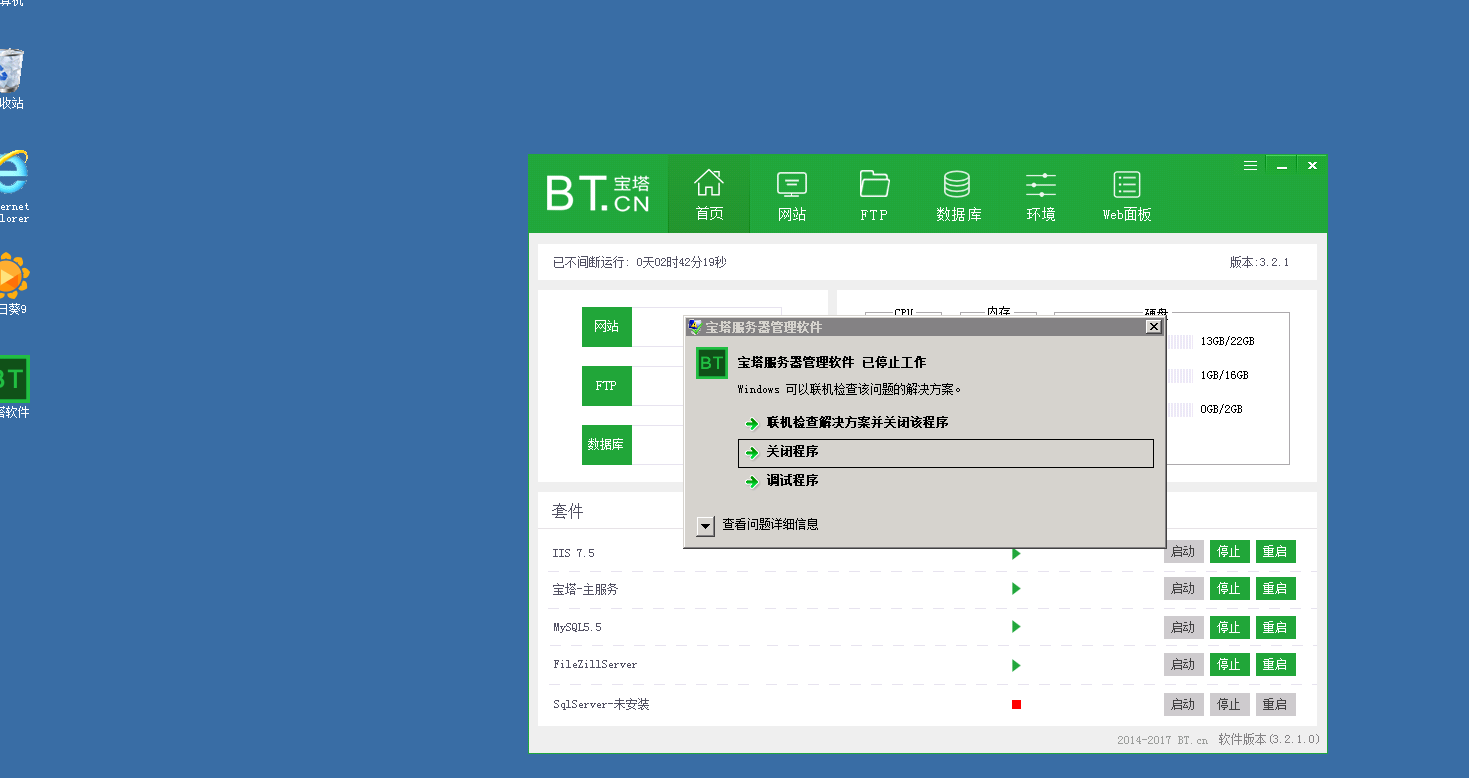Open the sunflower remote desktop icon
This screenshot has width=1469, height=778.
click(x=13, y=285)
